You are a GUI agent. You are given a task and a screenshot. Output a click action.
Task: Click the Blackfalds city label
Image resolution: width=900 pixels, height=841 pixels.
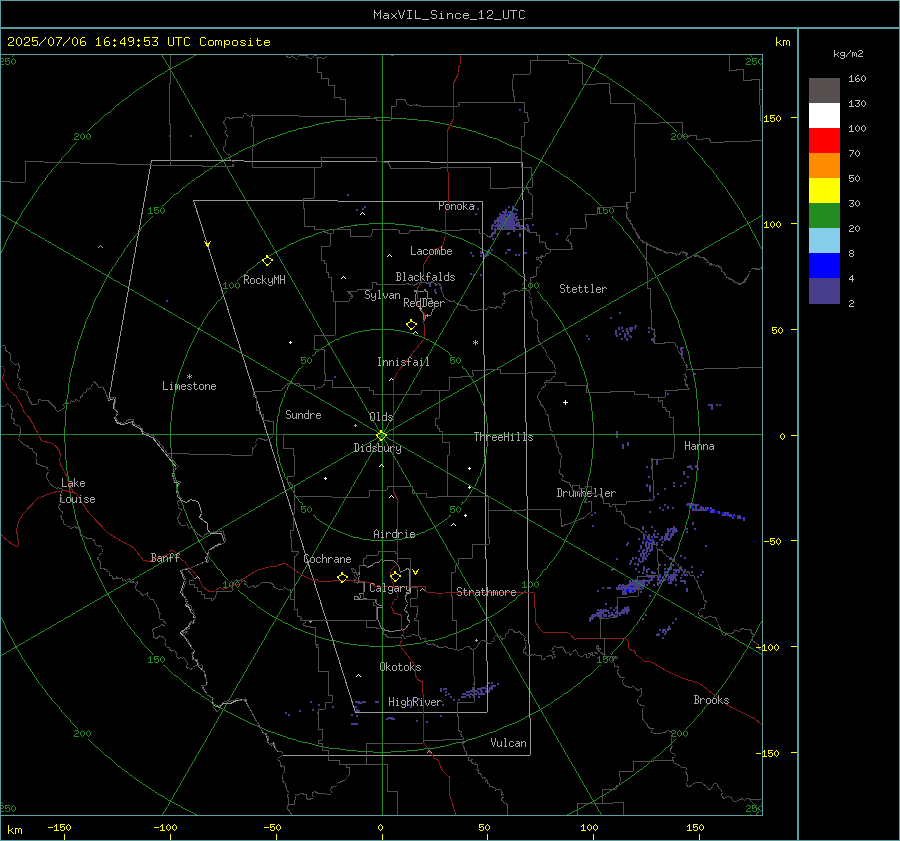(425, 277)
